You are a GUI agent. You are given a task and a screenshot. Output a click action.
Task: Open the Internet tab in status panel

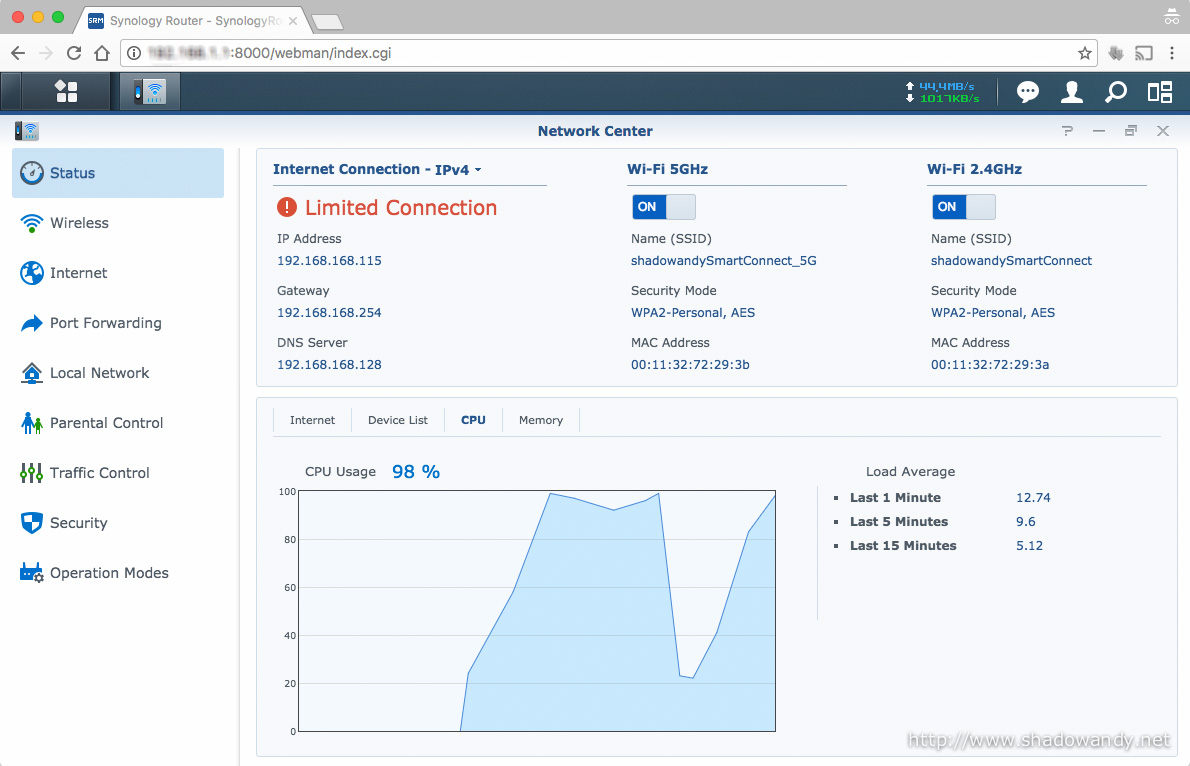(312, 420)
